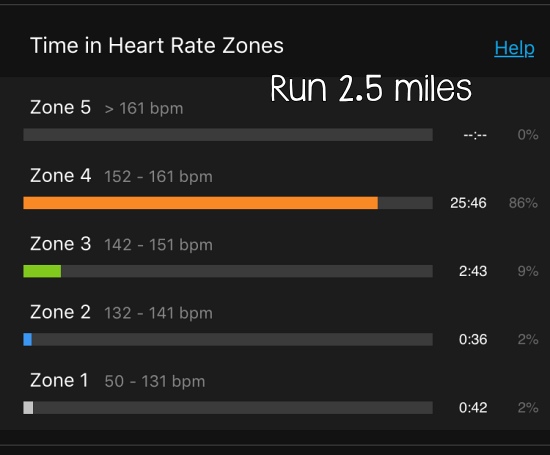Select the 0:42 time value
The height and width of the screenshot is (455, 550).
coord(473,408)
